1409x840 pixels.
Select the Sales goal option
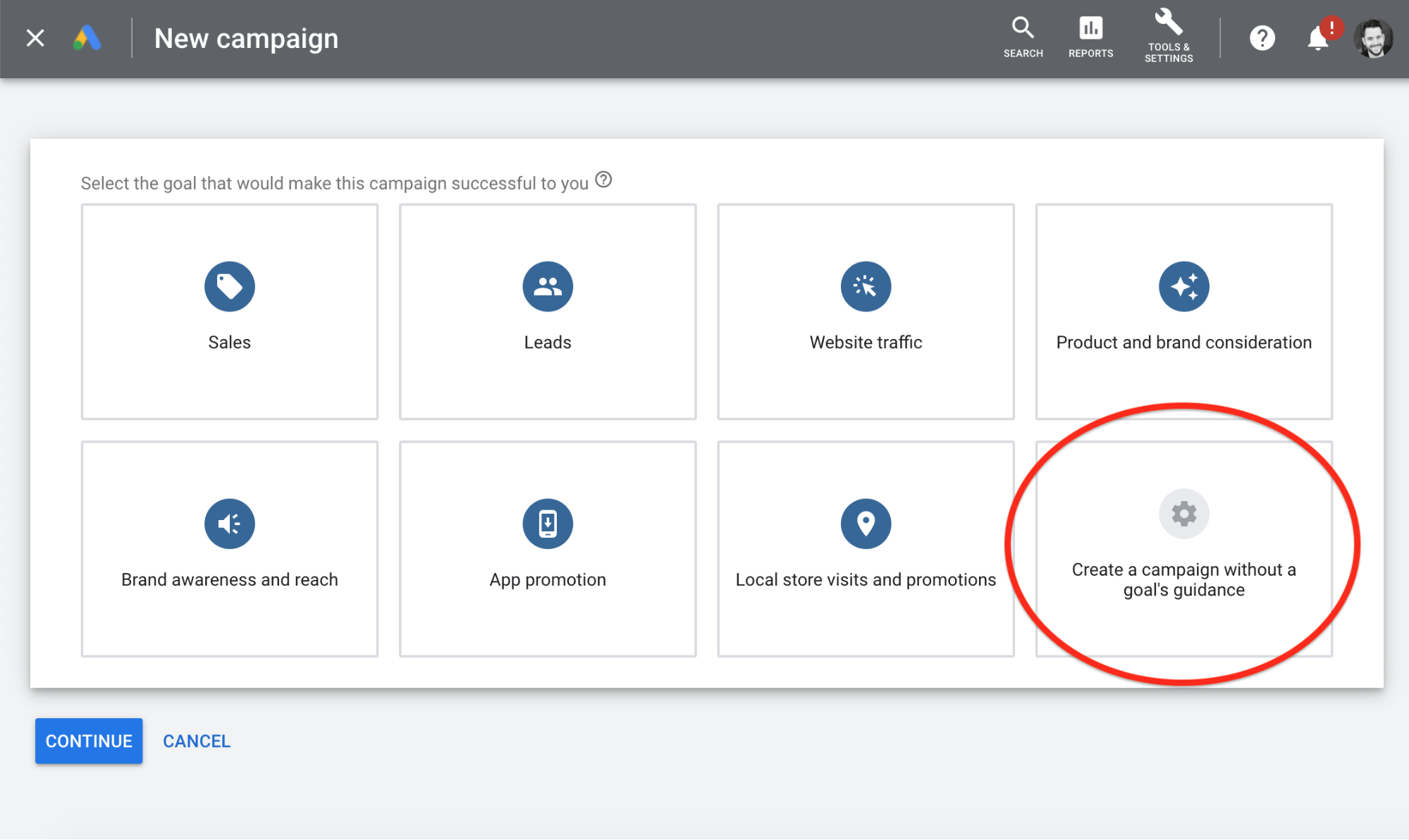tap(229, 310)
